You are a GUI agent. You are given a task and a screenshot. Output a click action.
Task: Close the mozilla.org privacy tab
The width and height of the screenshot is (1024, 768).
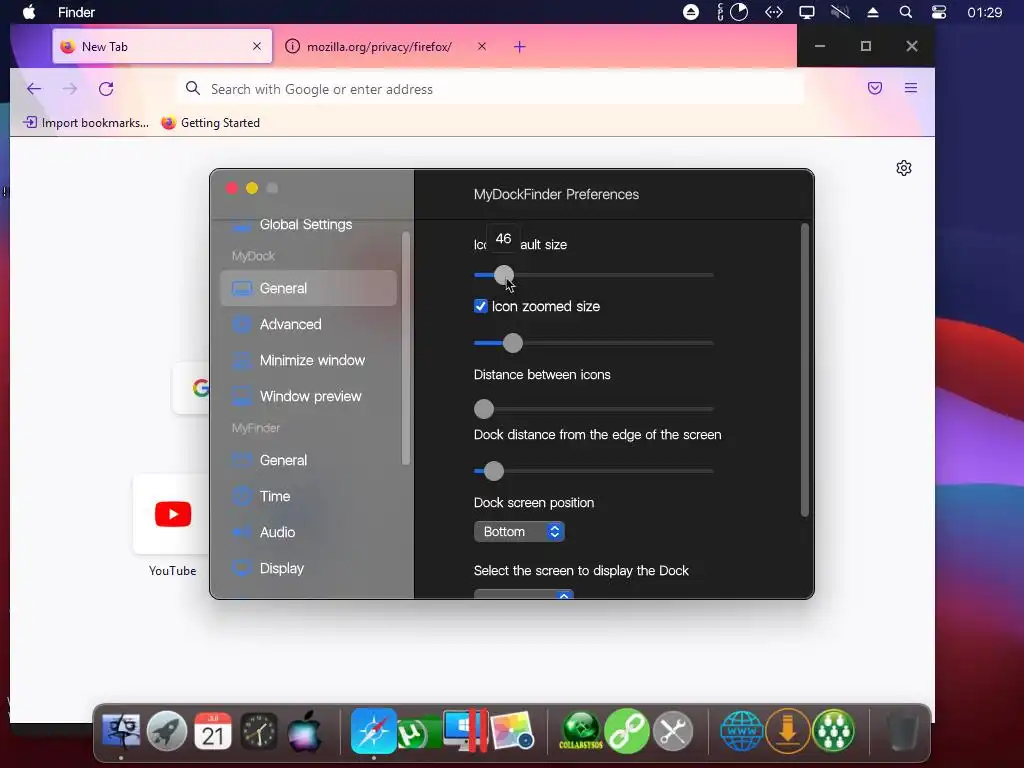click(x=482, y=46)
